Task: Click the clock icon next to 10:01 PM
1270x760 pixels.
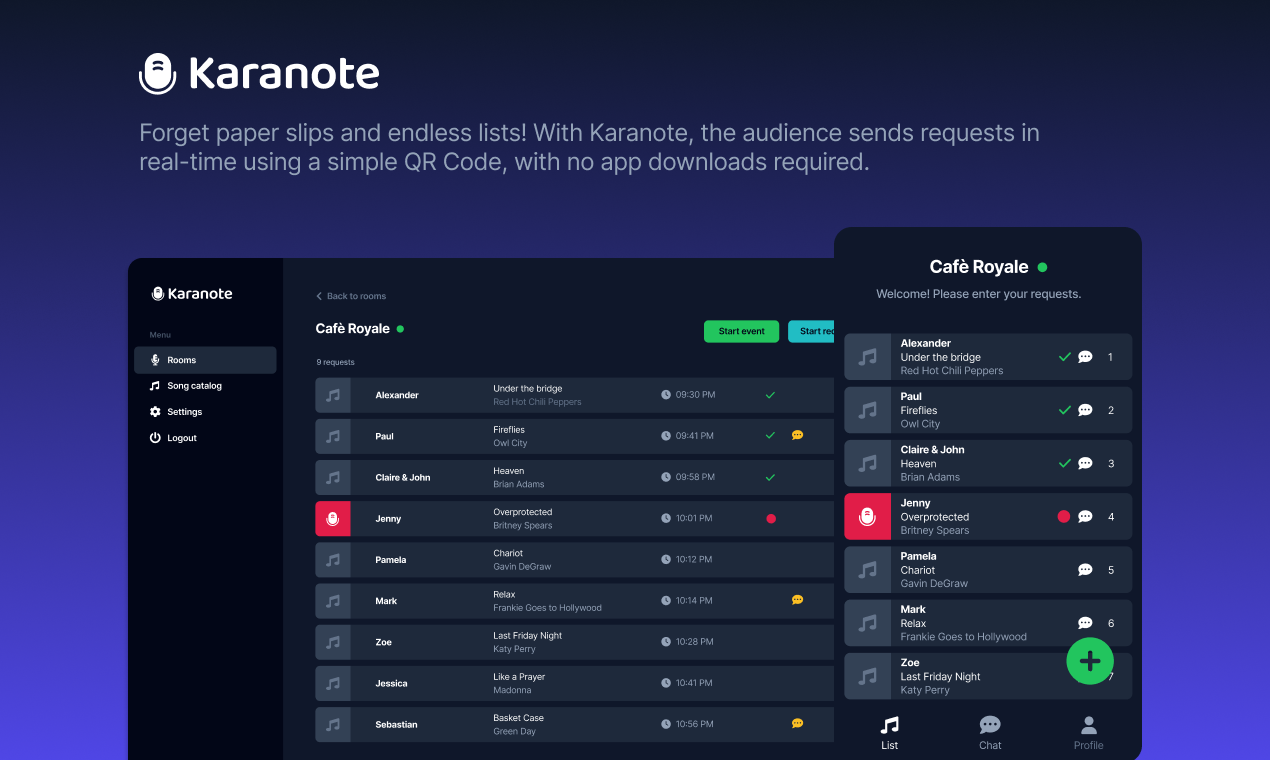Action: coord(666,519)
